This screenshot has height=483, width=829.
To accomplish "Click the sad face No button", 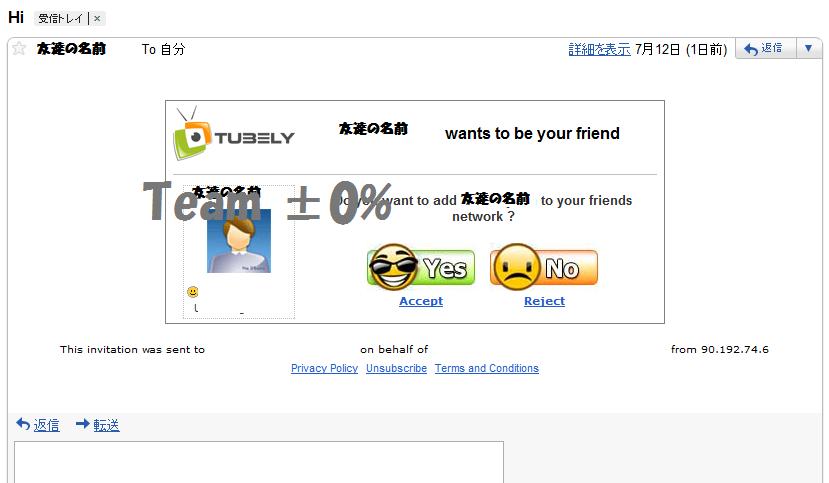I will (544, 267).
